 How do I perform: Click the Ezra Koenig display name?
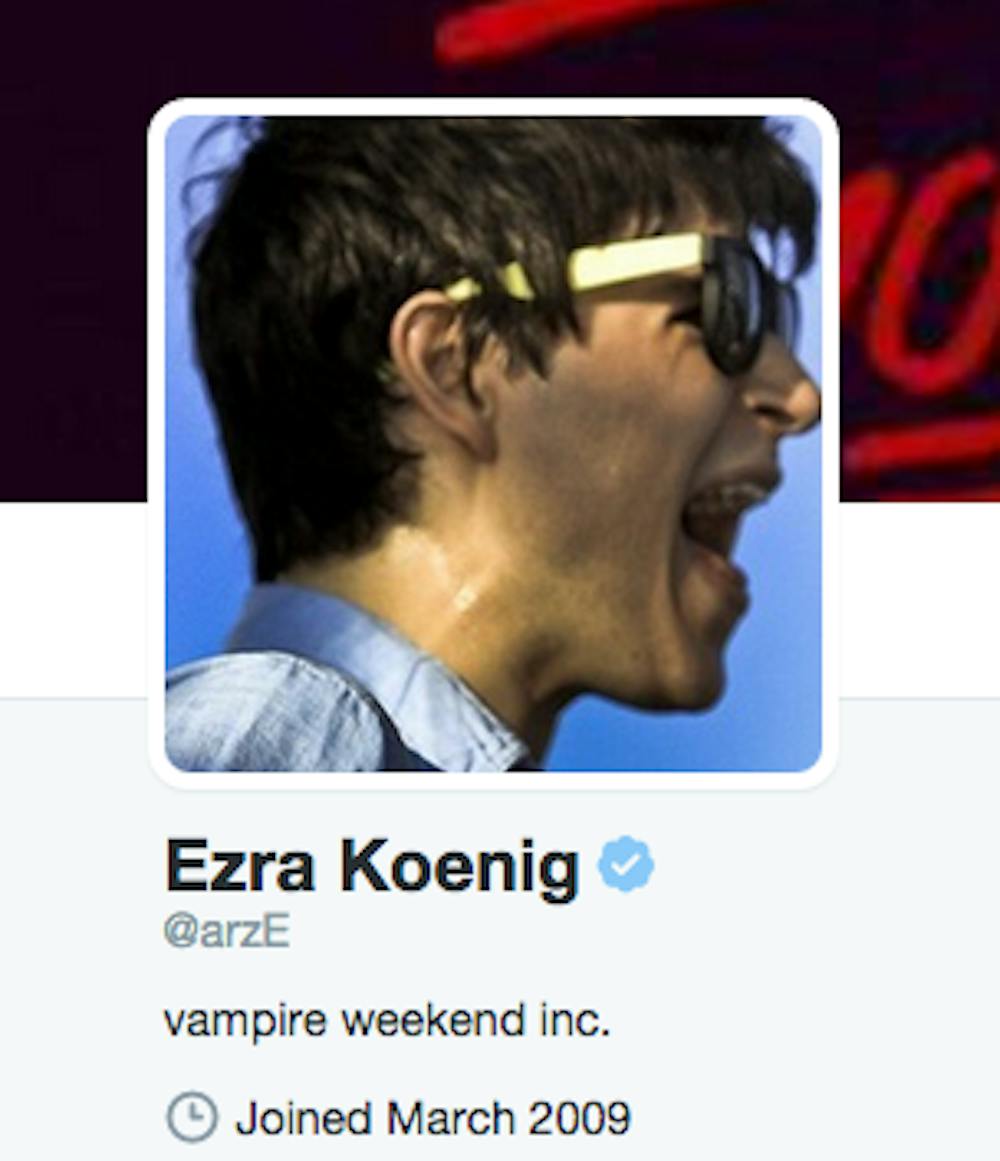click(372, 866)
